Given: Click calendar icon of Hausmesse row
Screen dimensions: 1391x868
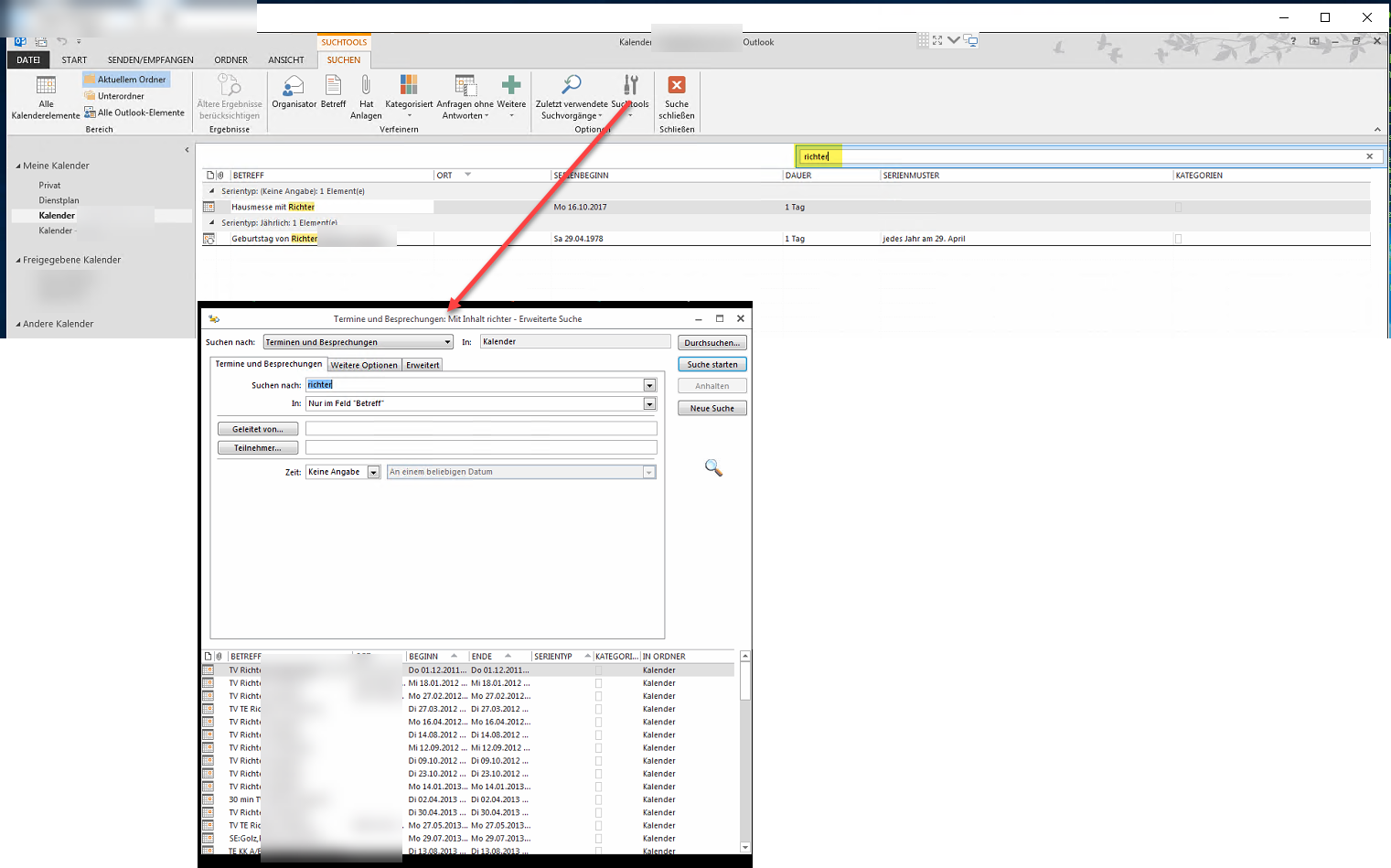Looking at the screenshot, I should click(209, 208).
